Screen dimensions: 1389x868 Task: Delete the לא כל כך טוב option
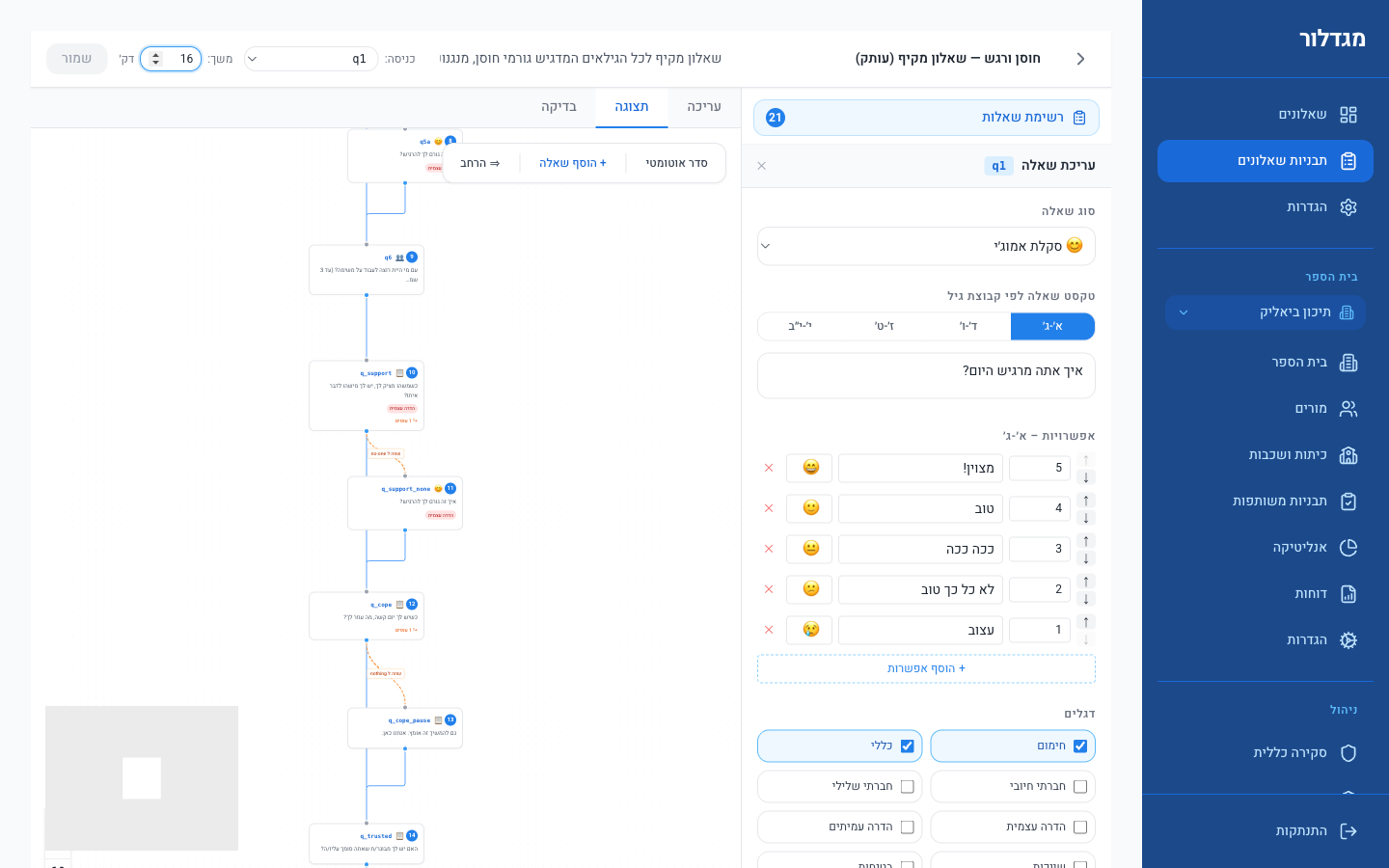[x=769, y=589]
